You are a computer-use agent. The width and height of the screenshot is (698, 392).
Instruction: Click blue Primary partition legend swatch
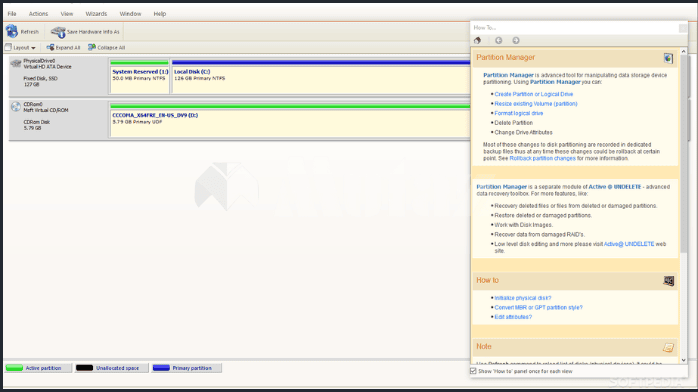[161, 368]
